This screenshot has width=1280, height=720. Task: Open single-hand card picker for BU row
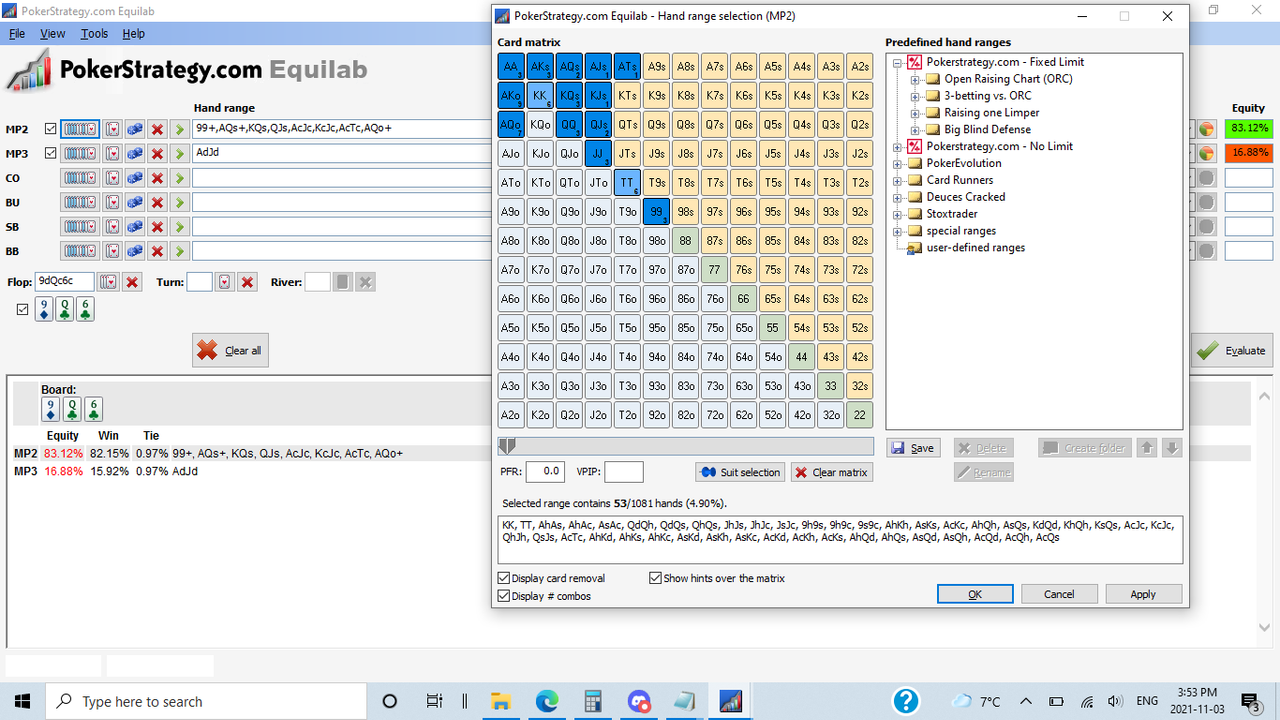[112, 202]
